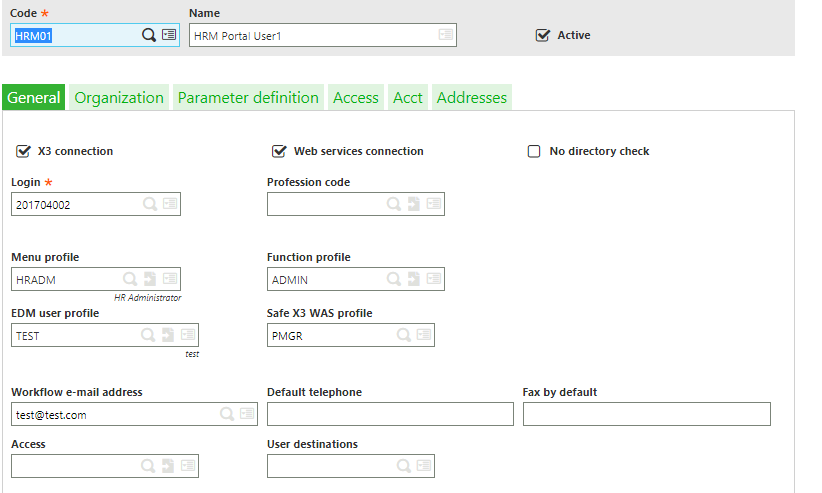Click the jump-to arrow icon in Access field
Screen dimensions: 822x493
(168, 465)
